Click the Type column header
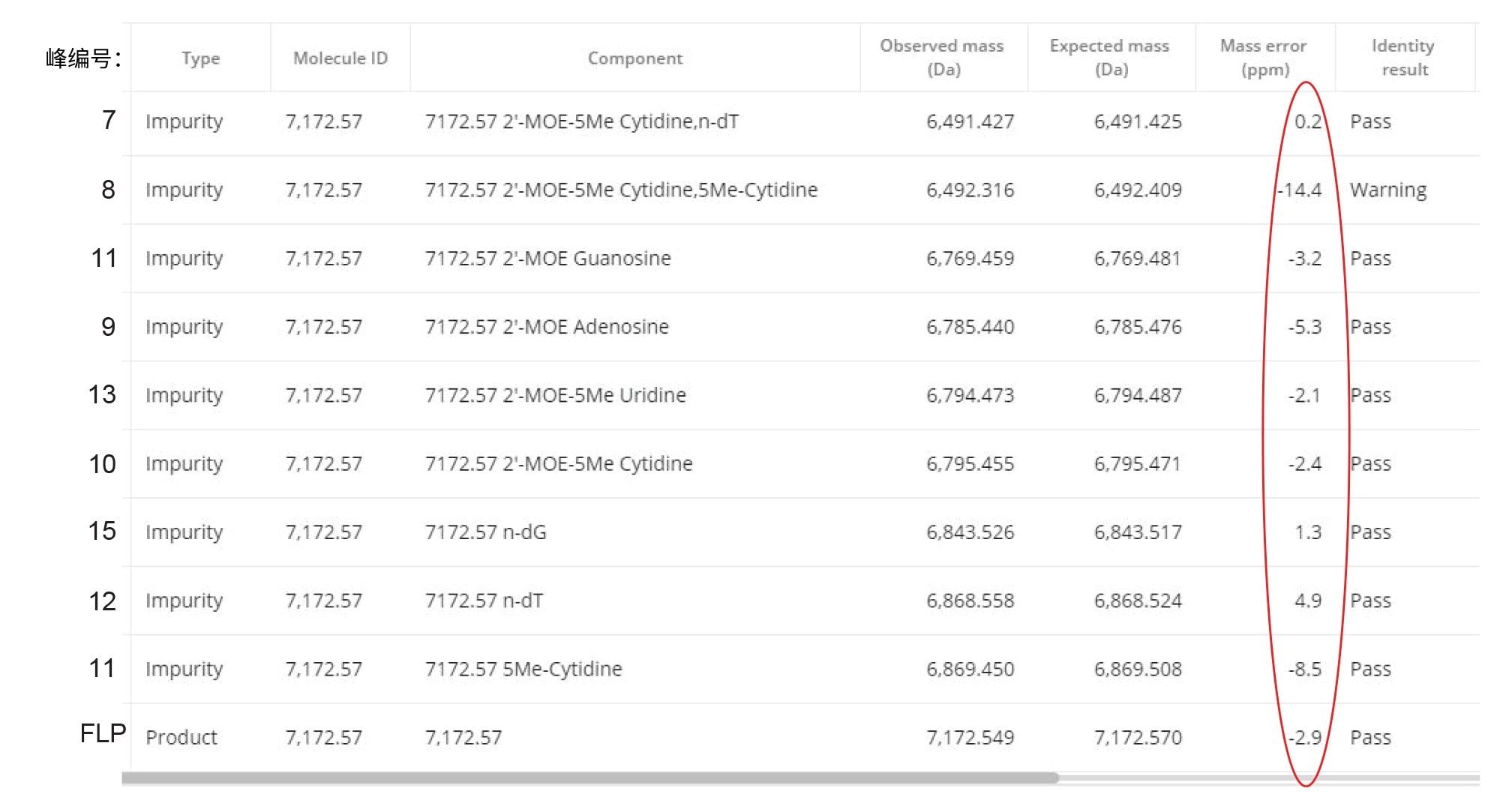The height and width of the screenshot is (812, 1500). (200, 58)
